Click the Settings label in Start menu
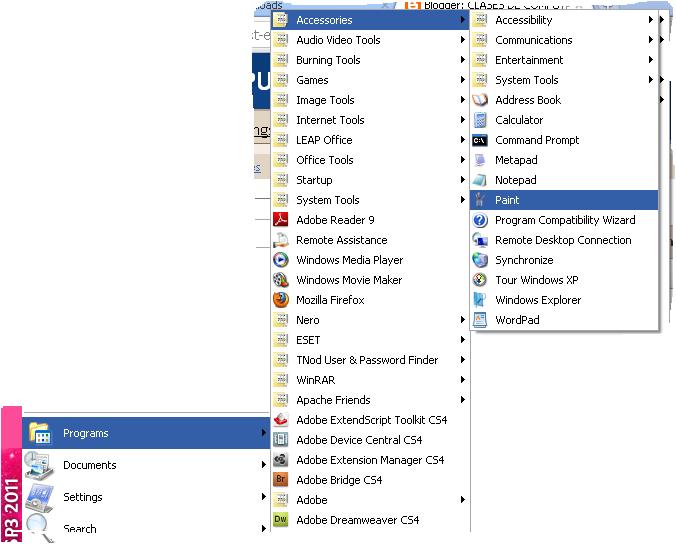 [83, 497]
